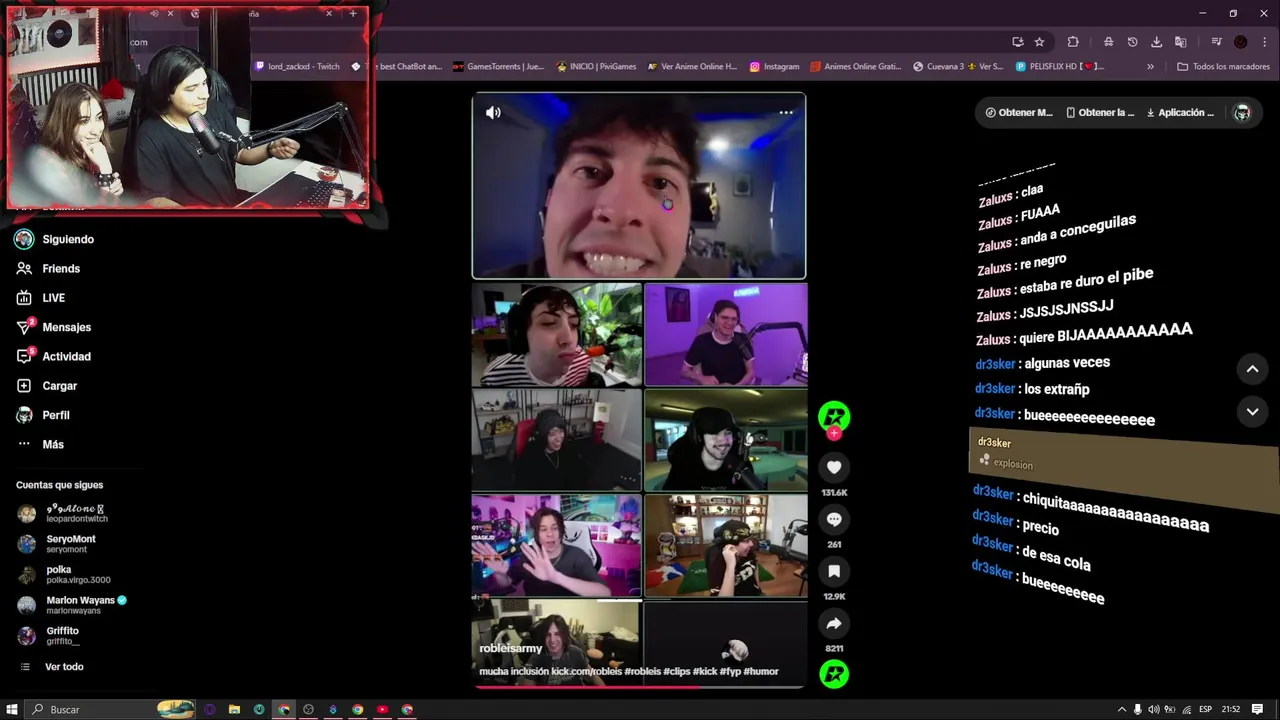The height and width of the screenshot is (720, 1280).
Task: Open the incognito-style extension icon
Action: pyautogui.click(x=1108, y=42)
